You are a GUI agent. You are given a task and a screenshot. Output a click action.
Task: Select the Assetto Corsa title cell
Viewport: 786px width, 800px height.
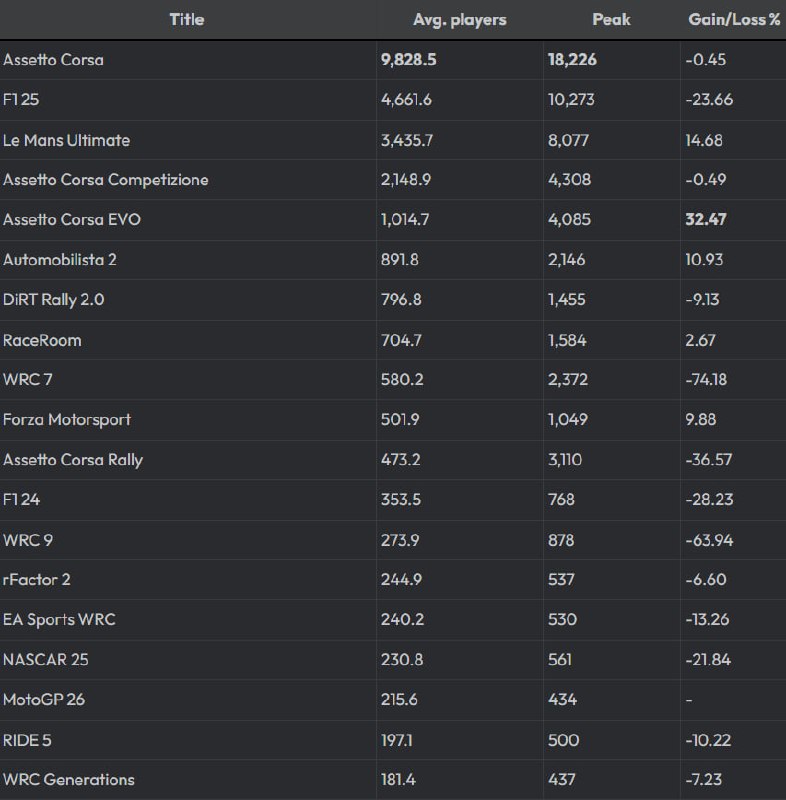(x=53, y=60)
